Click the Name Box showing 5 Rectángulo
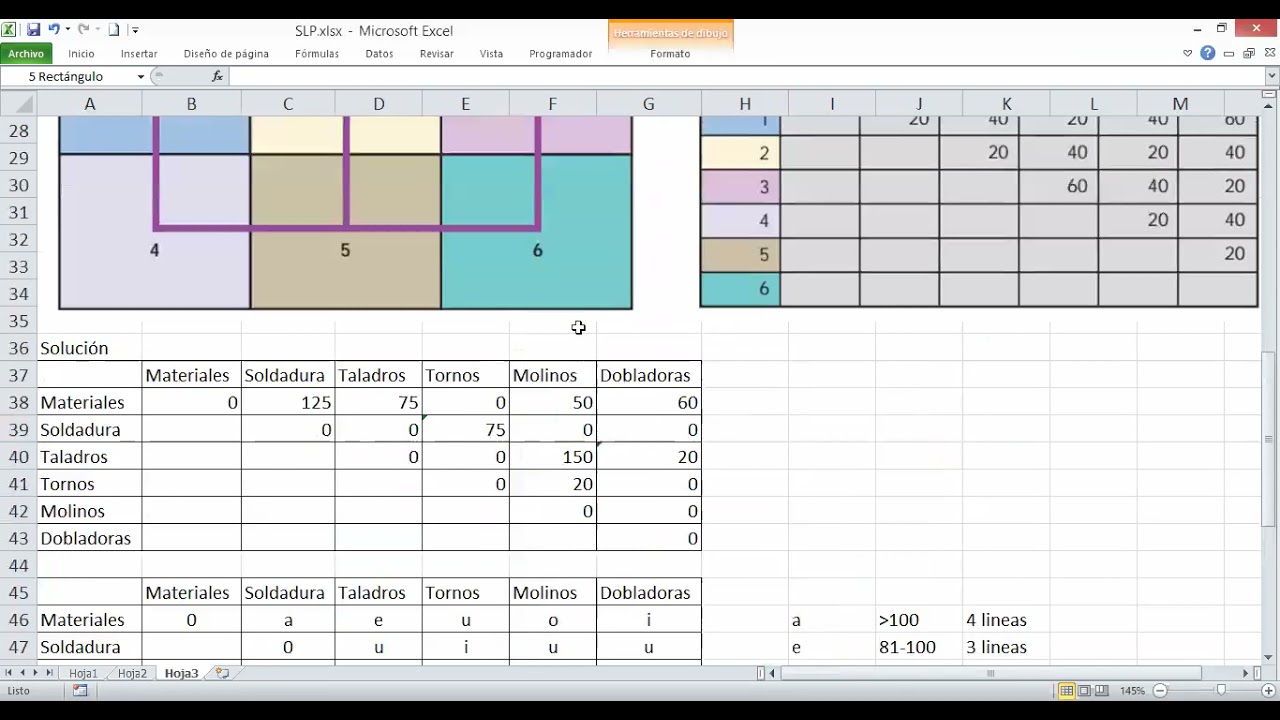 click(66, 77)
